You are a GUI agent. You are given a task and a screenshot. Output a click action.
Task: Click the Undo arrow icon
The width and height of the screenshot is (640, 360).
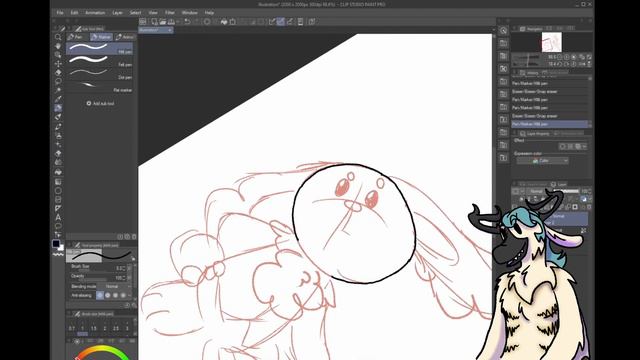click(187, 22)
